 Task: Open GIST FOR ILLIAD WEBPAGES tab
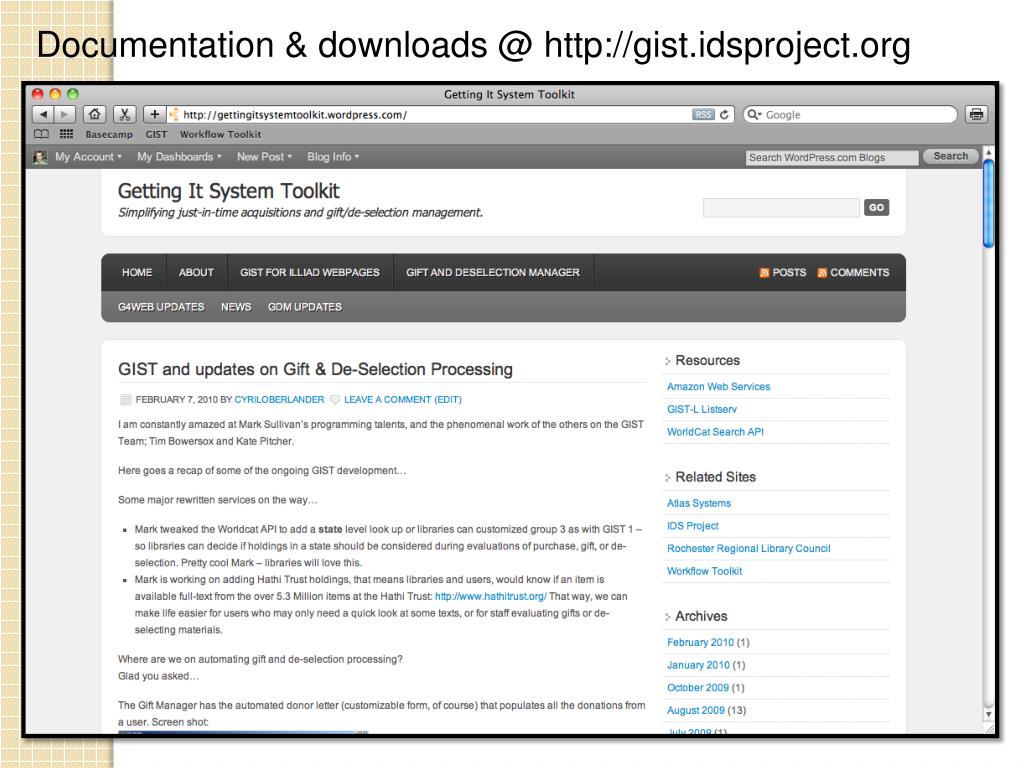310,272
